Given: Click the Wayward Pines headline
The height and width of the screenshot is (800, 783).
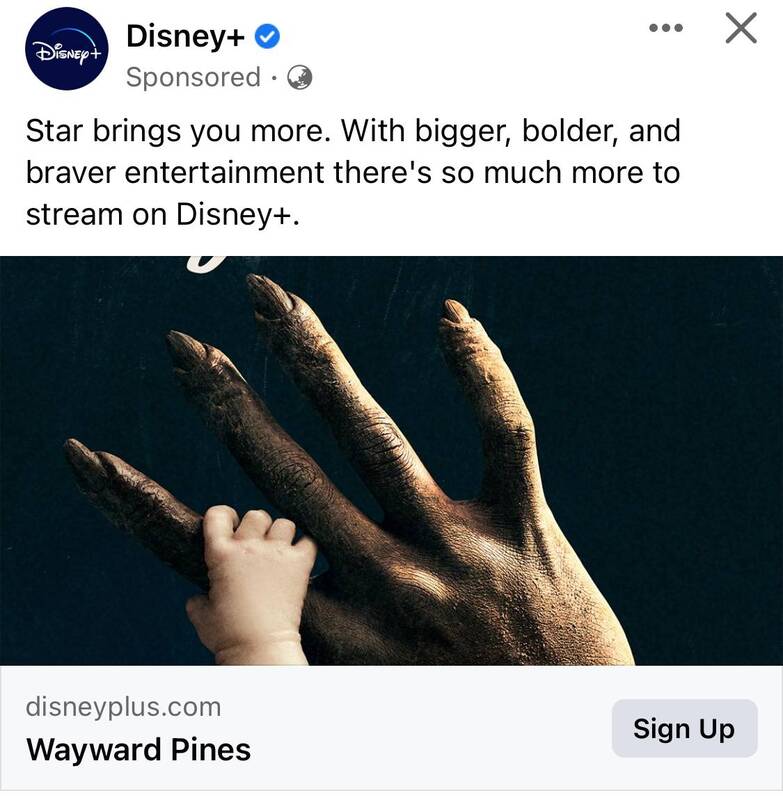Looking at the screenshot, I should pos(138,749).
